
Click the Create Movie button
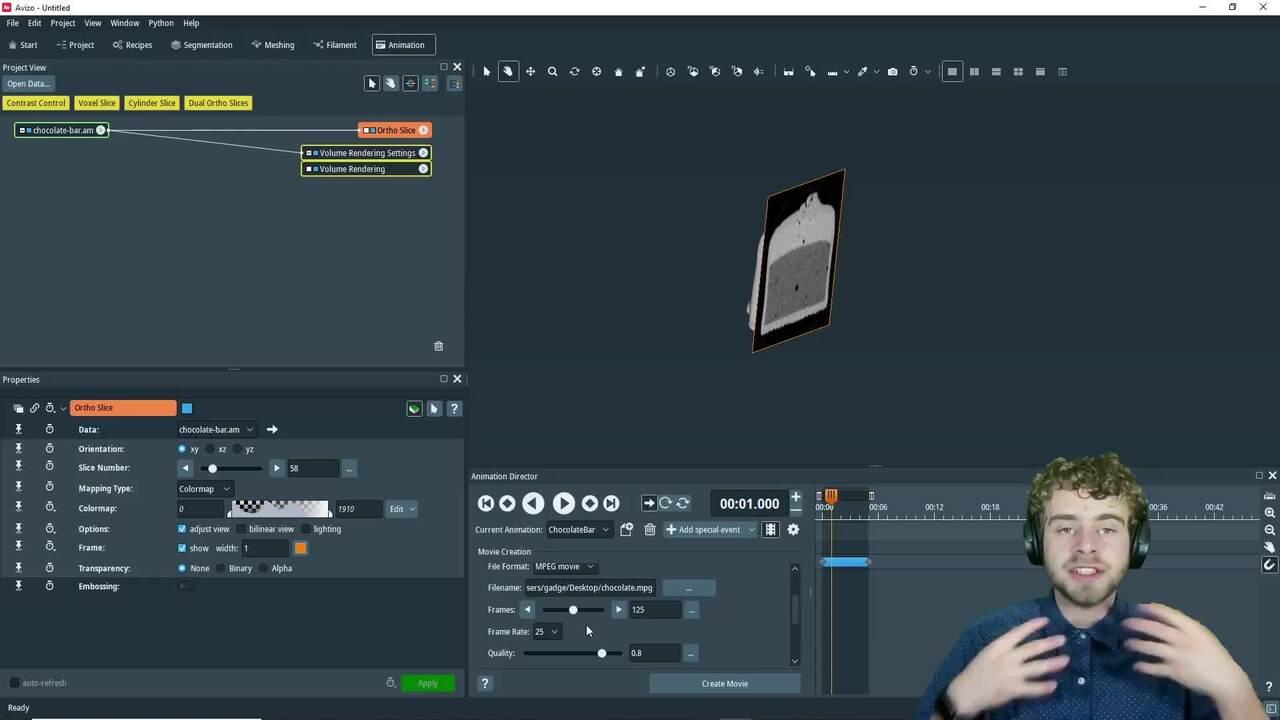pos(724,684)
